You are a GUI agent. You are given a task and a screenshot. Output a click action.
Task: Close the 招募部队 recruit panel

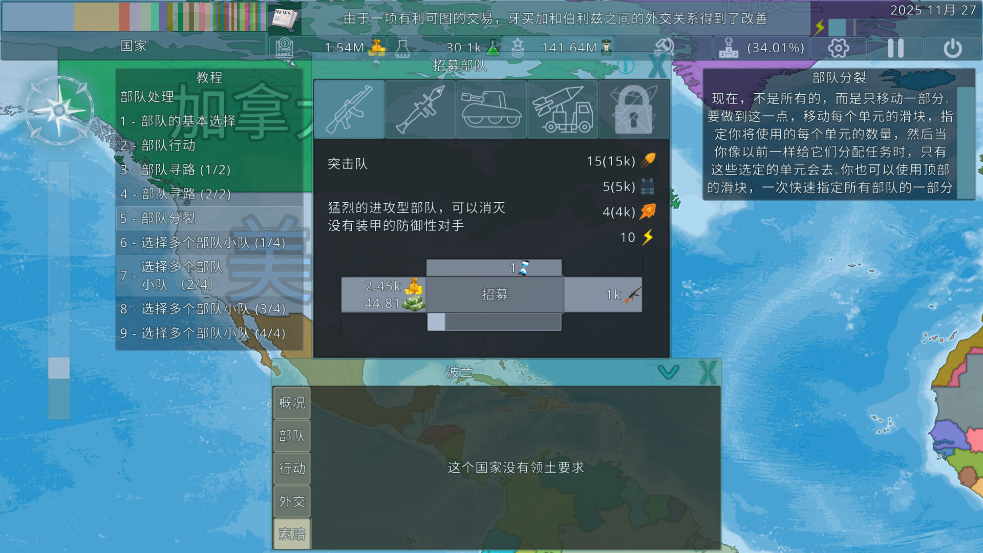click(658, 66)
